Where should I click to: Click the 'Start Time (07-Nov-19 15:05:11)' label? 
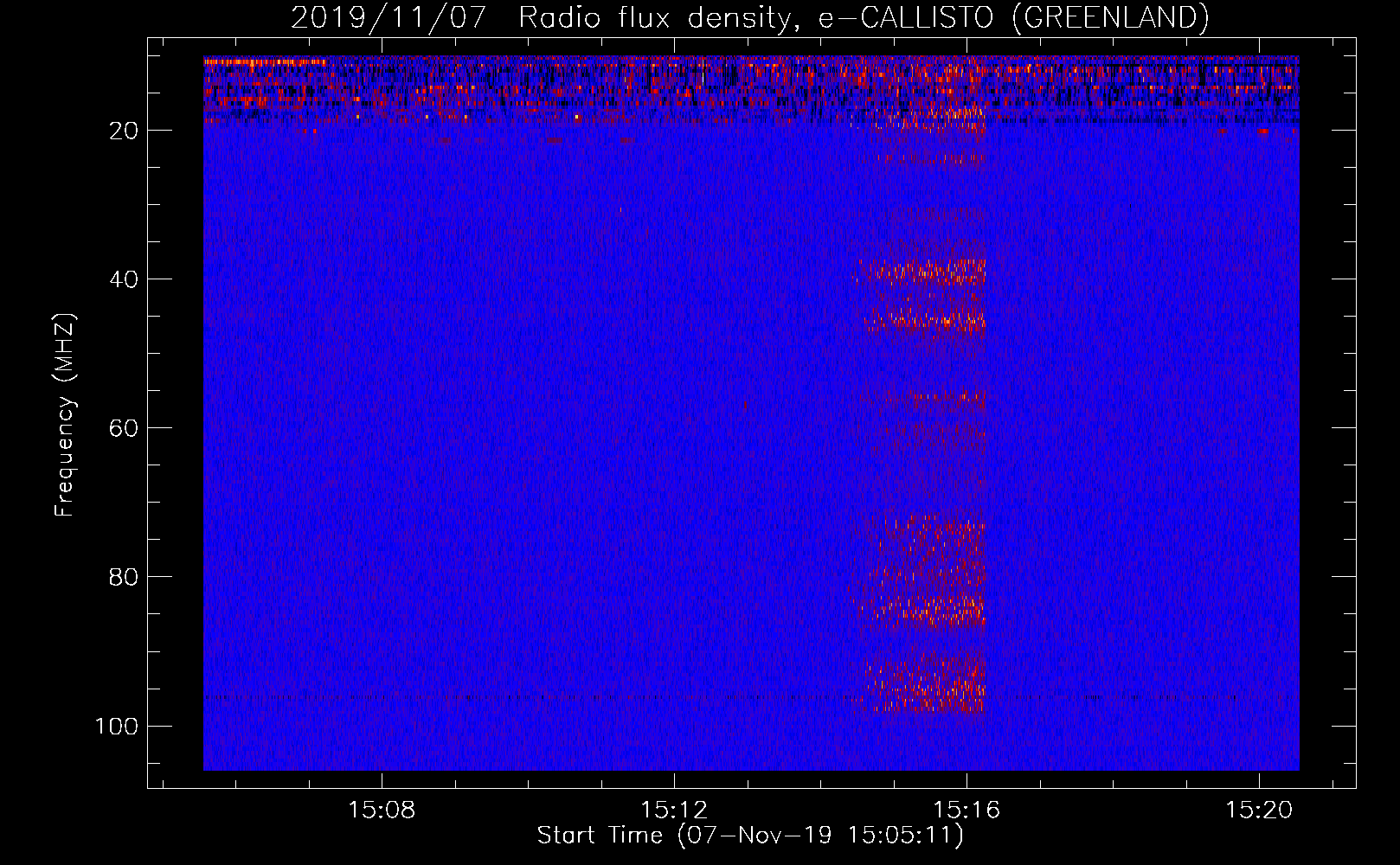[750, 836]
